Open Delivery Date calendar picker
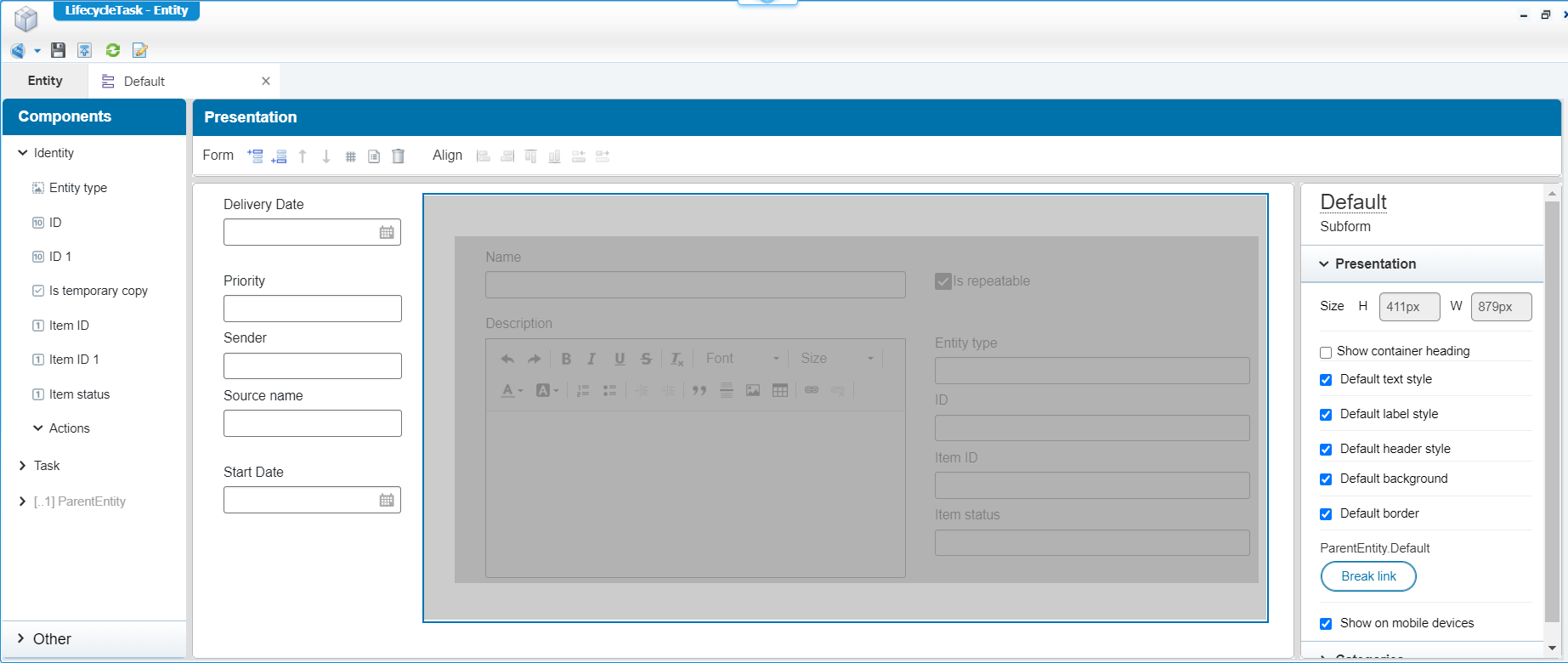The image size is (1568, 663). (387, 232)
